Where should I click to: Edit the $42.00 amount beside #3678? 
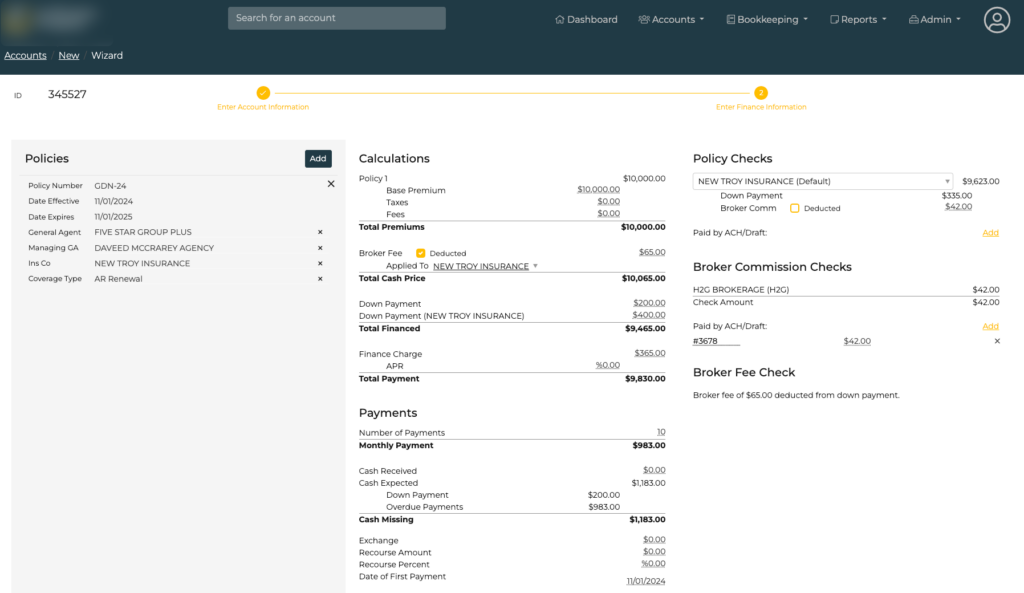[x=857, y=341]
